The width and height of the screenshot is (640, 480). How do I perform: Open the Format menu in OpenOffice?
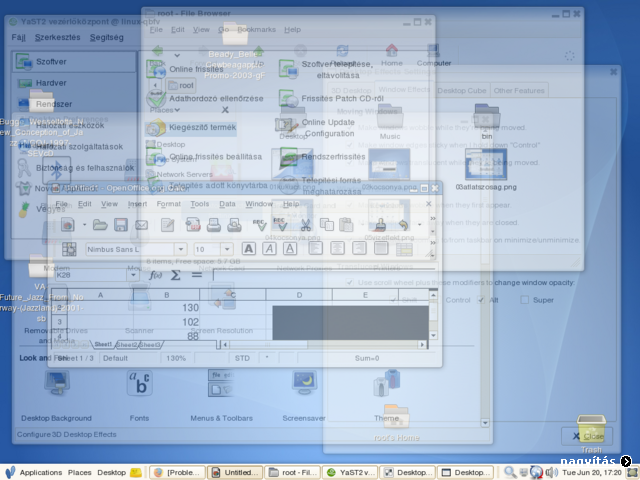(168, 204)
